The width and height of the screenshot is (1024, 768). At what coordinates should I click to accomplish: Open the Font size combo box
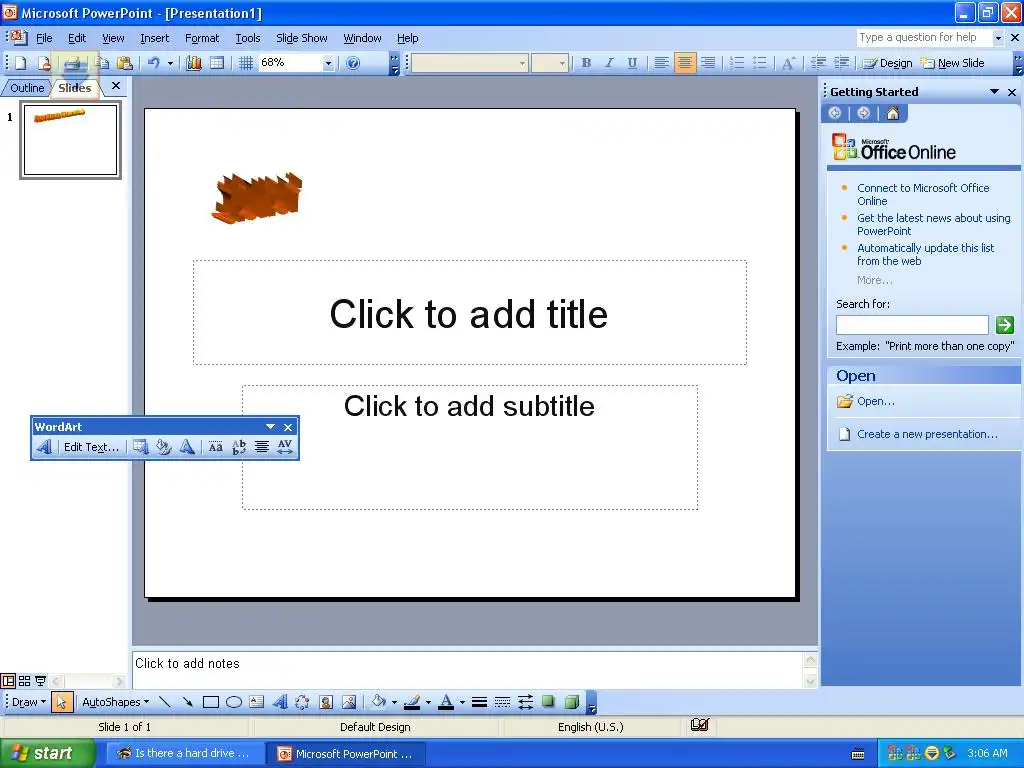click(549, 63)
